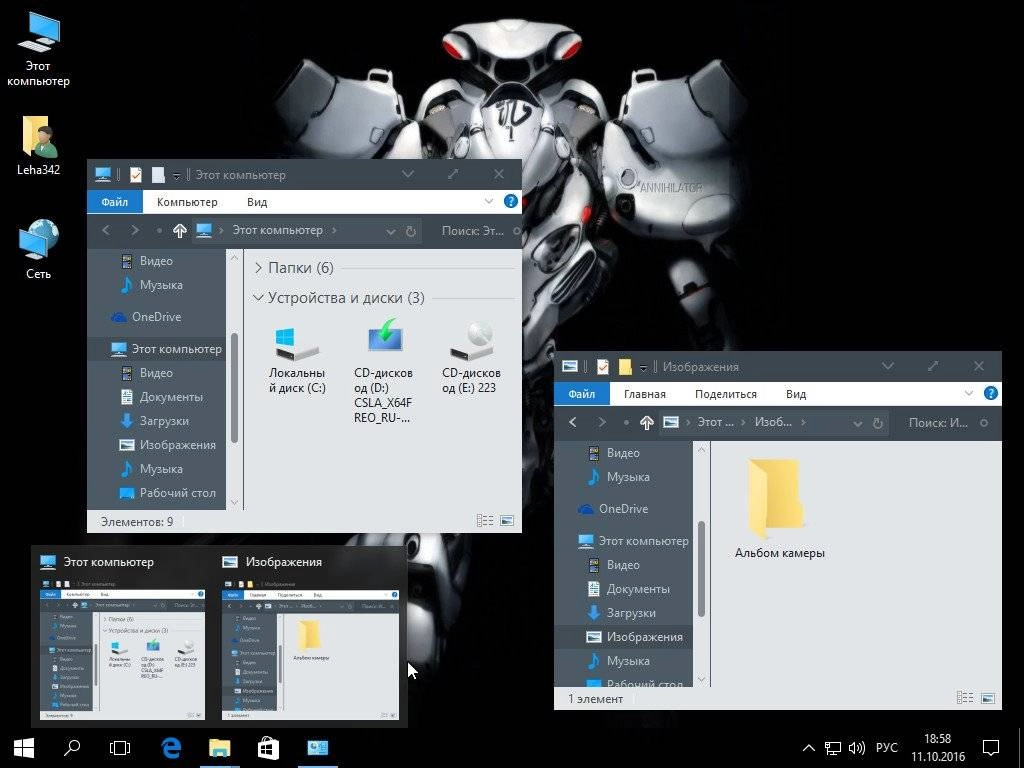Image resolution: width=1024 pixels, height=768 pixels.
Task: Expand the ribbon in Изображения window
Action: (968, 393)
